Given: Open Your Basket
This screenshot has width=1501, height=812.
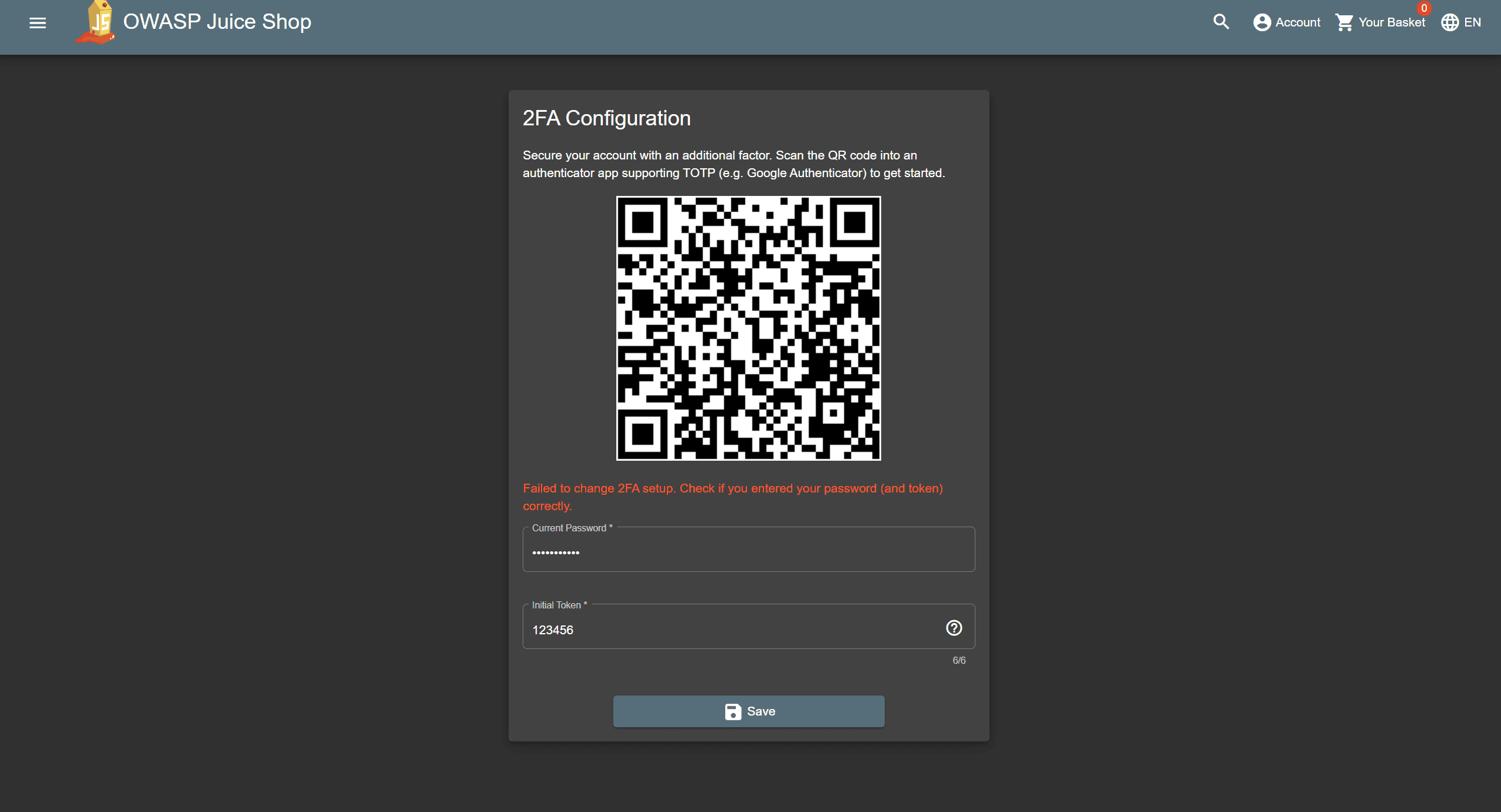Looking at the screenshot, I should [1380, 22].
